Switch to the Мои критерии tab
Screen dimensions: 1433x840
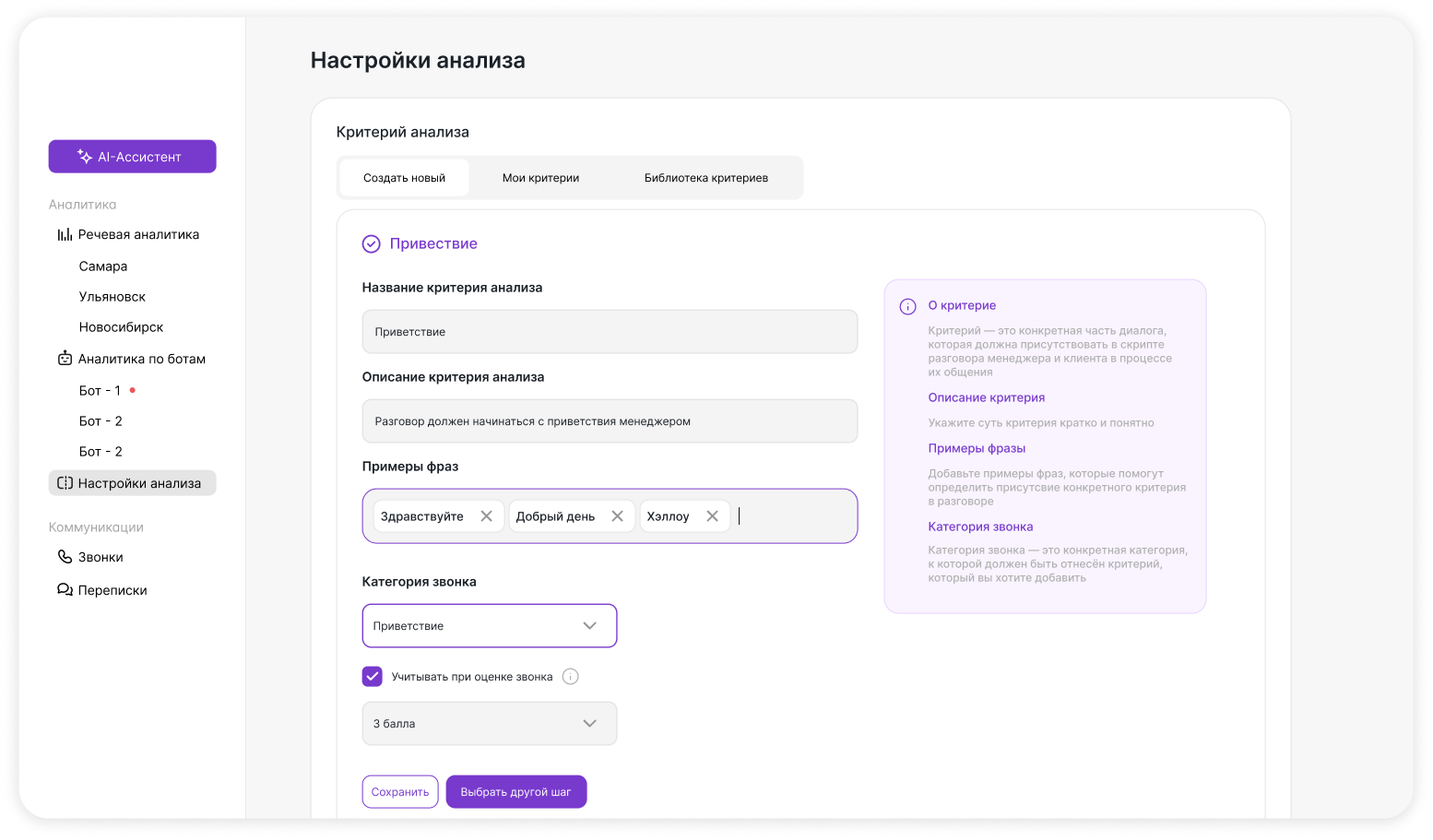click(540, 178)
